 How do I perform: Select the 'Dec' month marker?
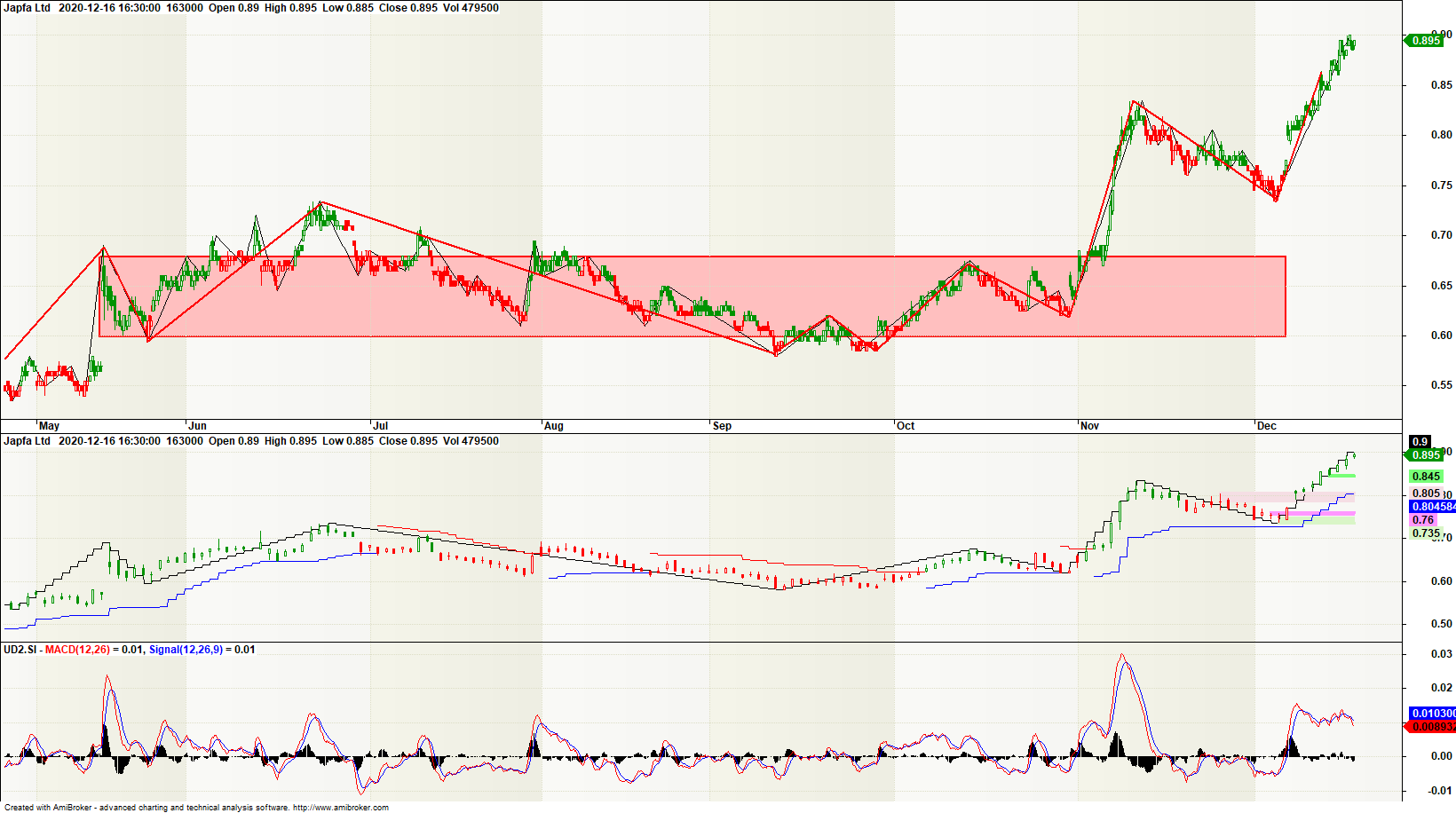click(1267, 426)
